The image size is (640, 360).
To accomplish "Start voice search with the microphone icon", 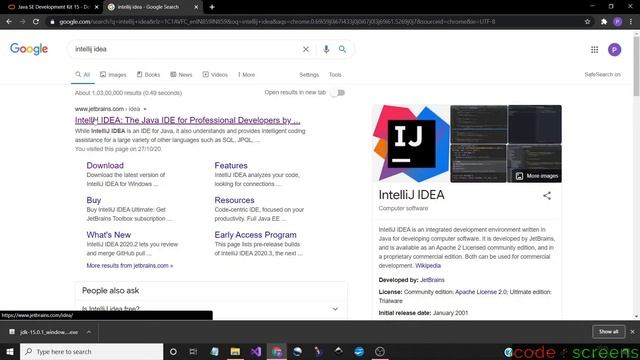I will point(326,49).
